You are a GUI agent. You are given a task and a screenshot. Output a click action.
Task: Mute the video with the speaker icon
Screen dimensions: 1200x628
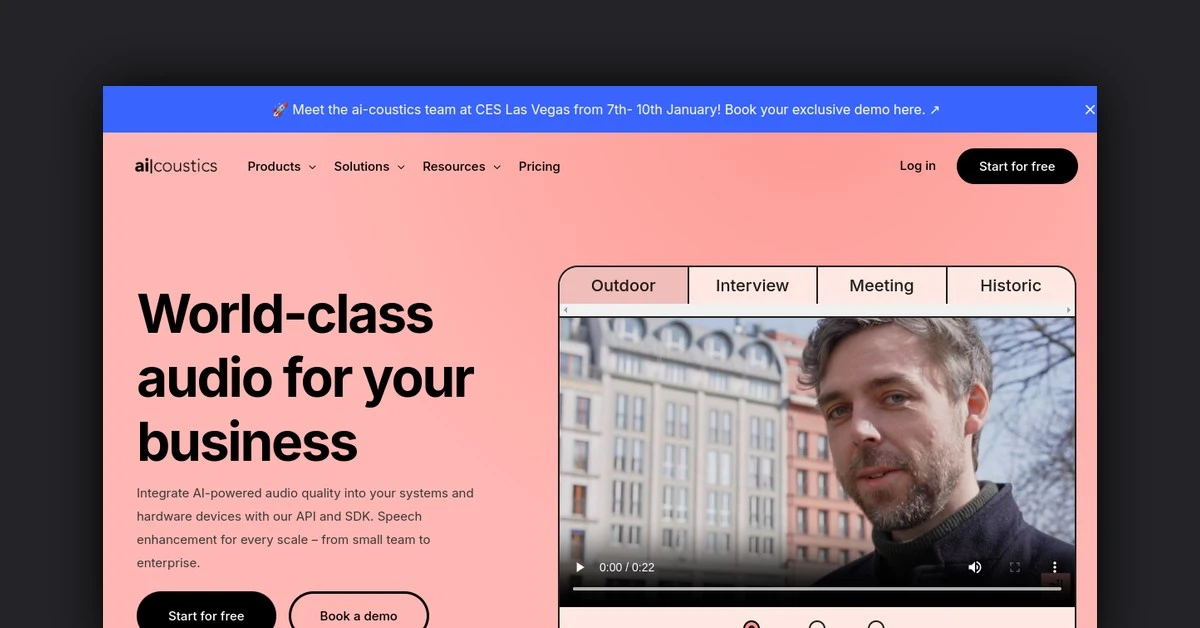(975, 567)
